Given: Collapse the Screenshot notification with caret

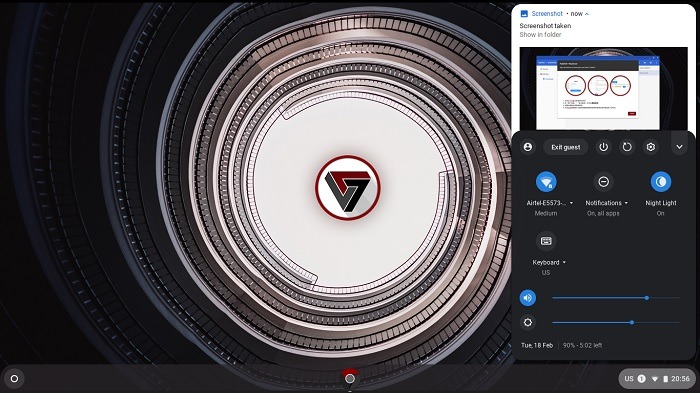Looking at the screenshot, I should (587, 14).
